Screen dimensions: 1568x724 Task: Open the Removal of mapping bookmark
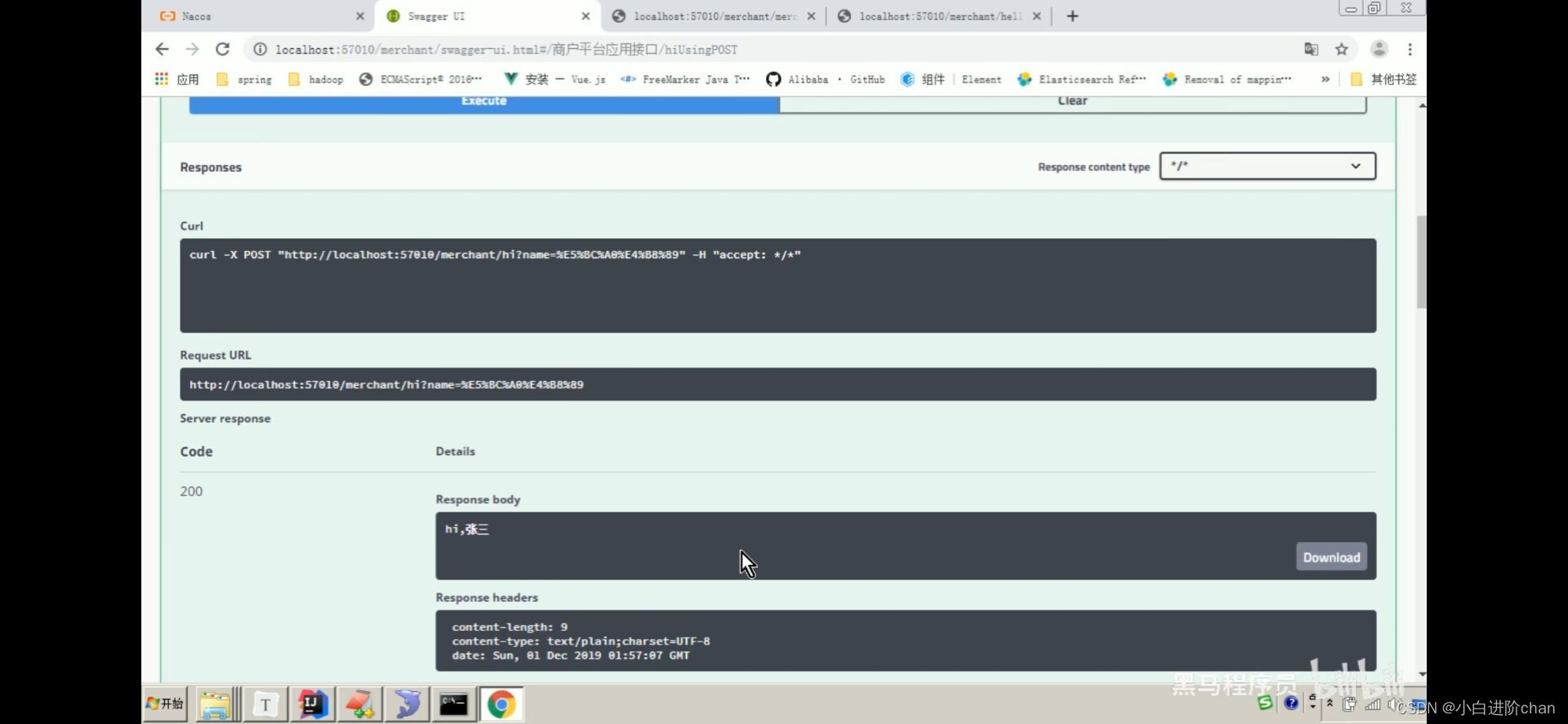pos(1227,79)
